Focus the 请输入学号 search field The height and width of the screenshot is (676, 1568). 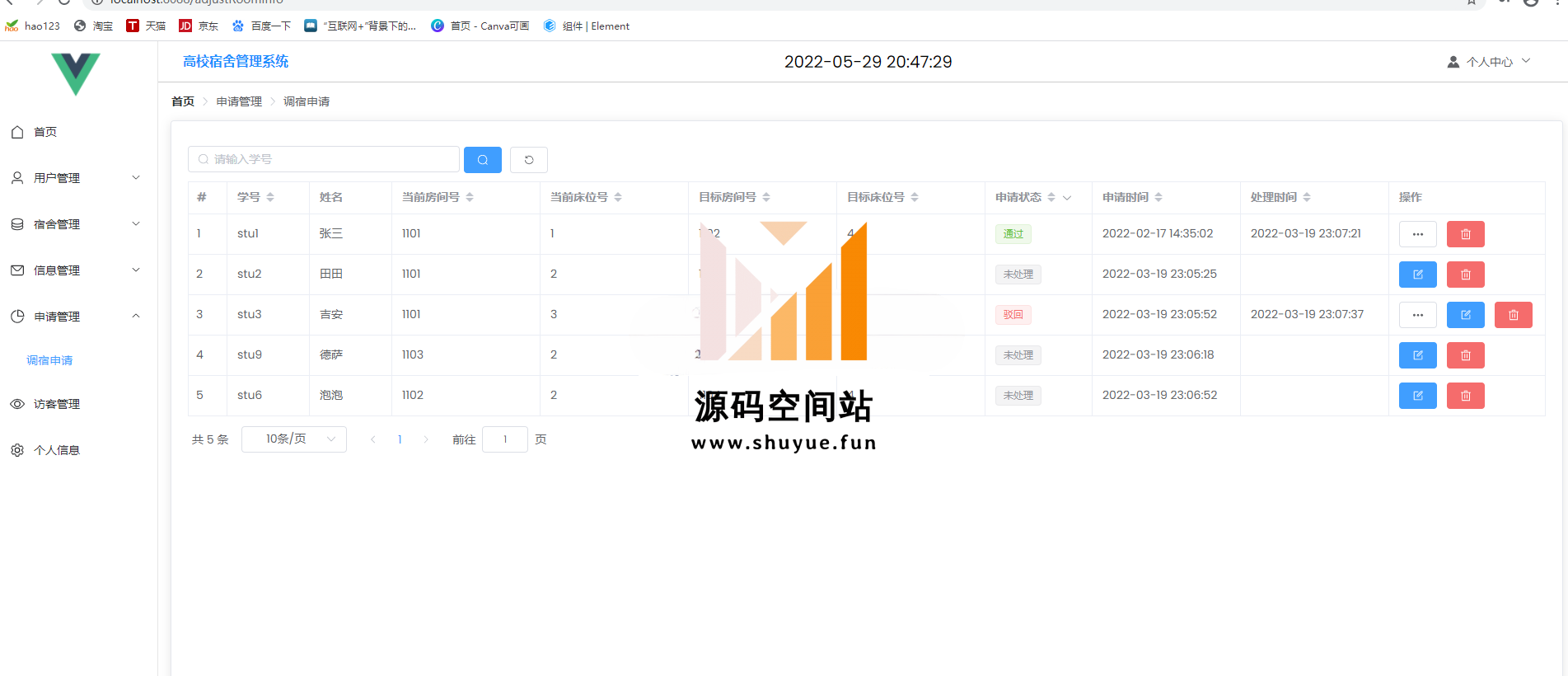tap(324, 160)
